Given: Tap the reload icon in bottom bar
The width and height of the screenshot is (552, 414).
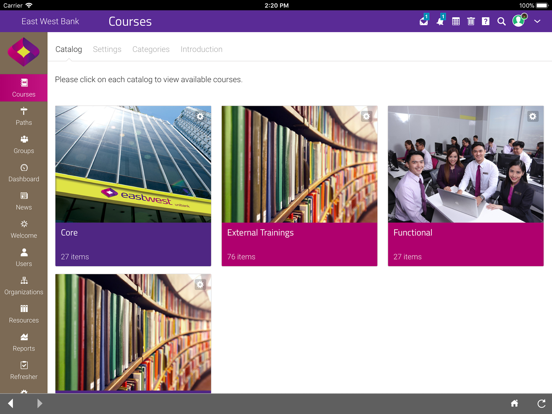Looking at the screenshot, I should (x=541, y=403).
